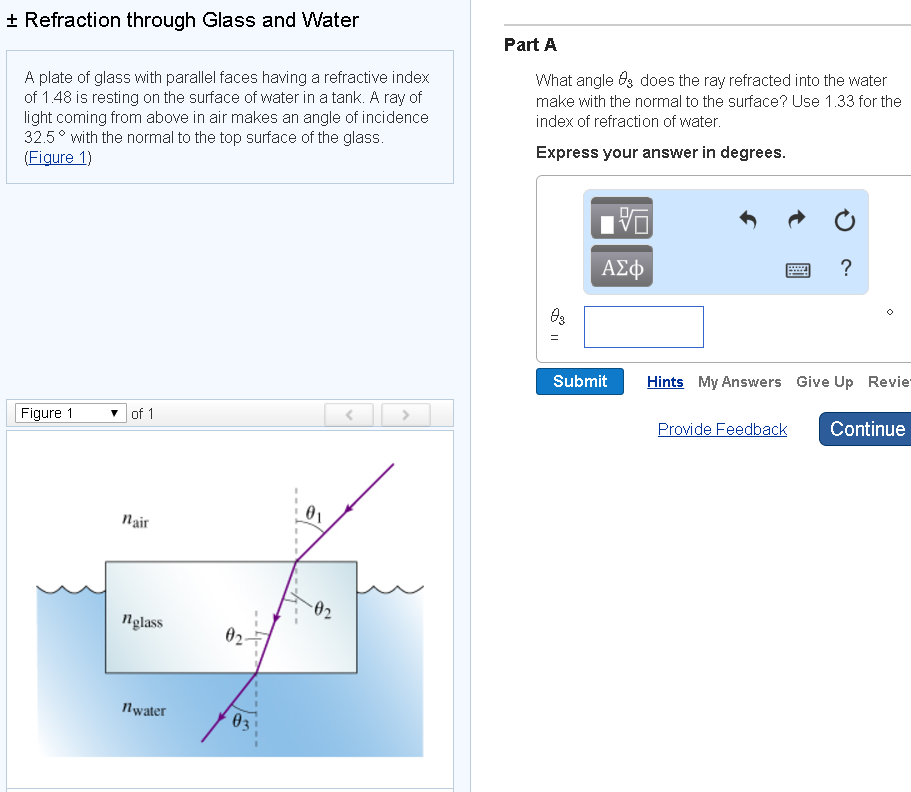The height and width of the screenshot is (792, 911).
Task: Give Up on Part A
Action: tap(824, 382)
